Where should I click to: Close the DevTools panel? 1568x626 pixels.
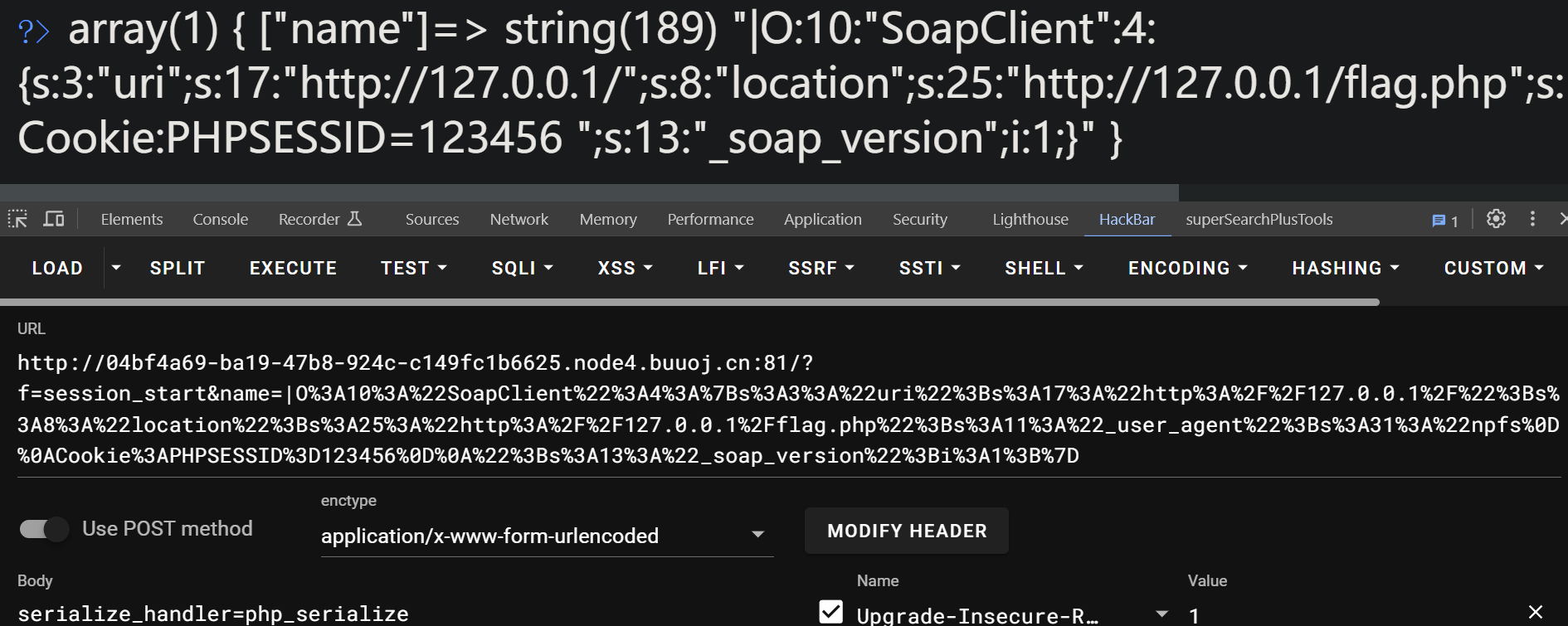click(x=1562, y=219)
